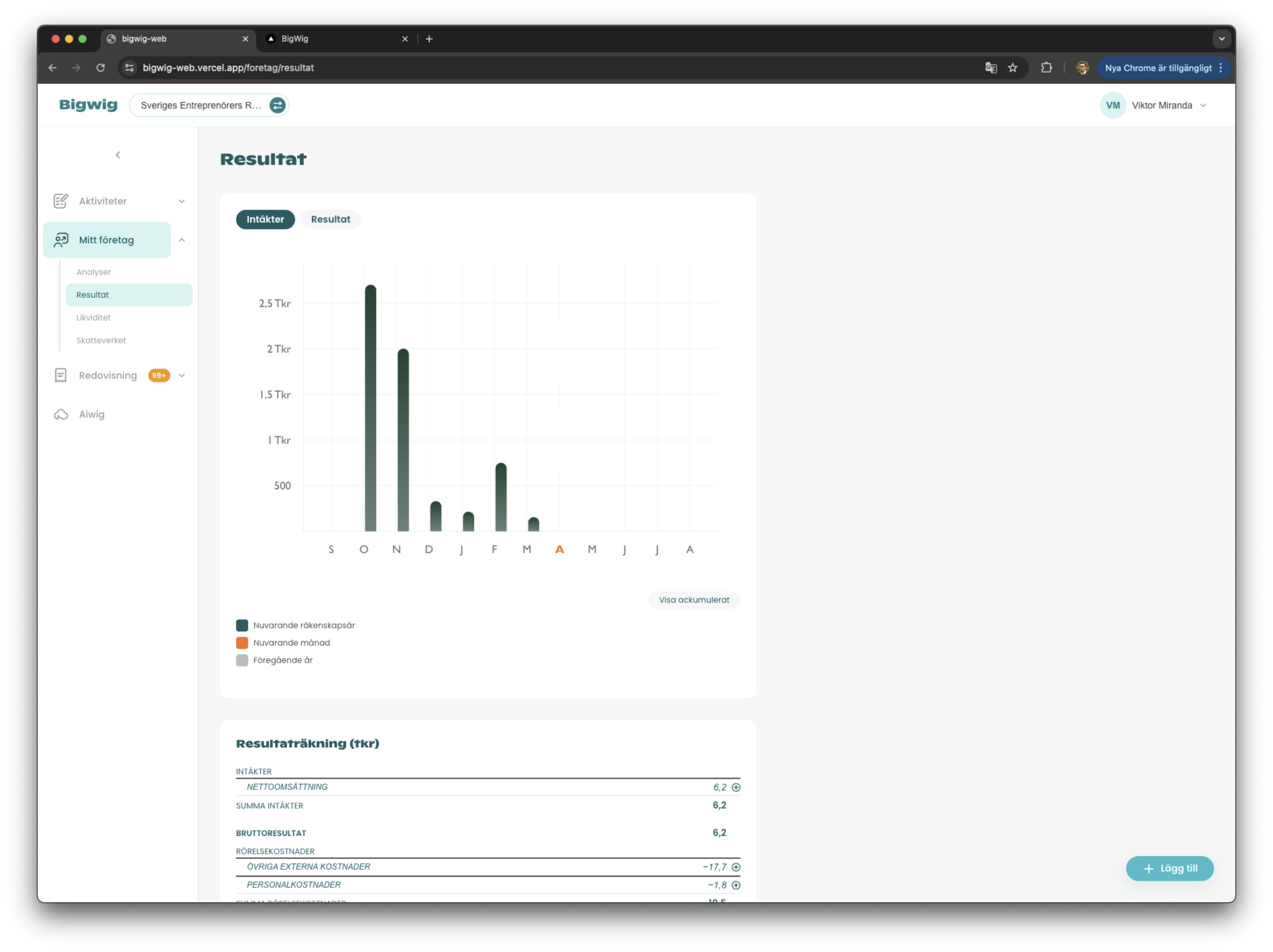Open Övriga externa kostnader plus icon
The height and width of the screenshot is (952, 1273).
point(737,867)
